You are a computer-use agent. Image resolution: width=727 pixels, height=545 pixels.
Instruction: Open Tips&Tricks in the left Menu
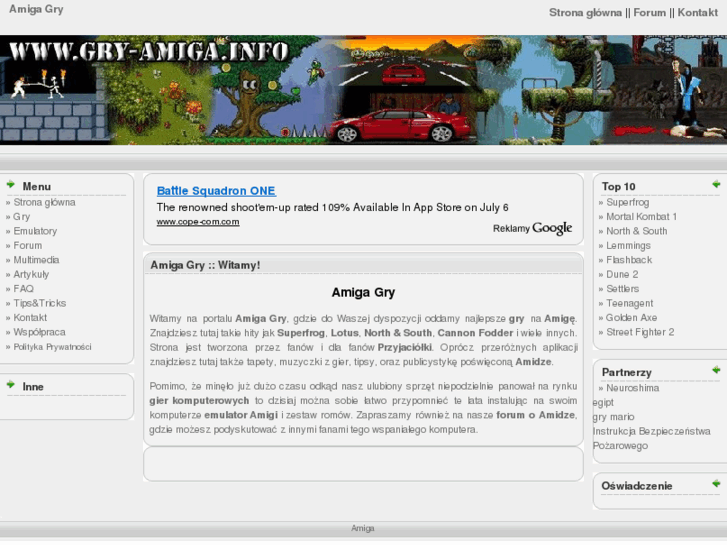(x=40, y=303)
